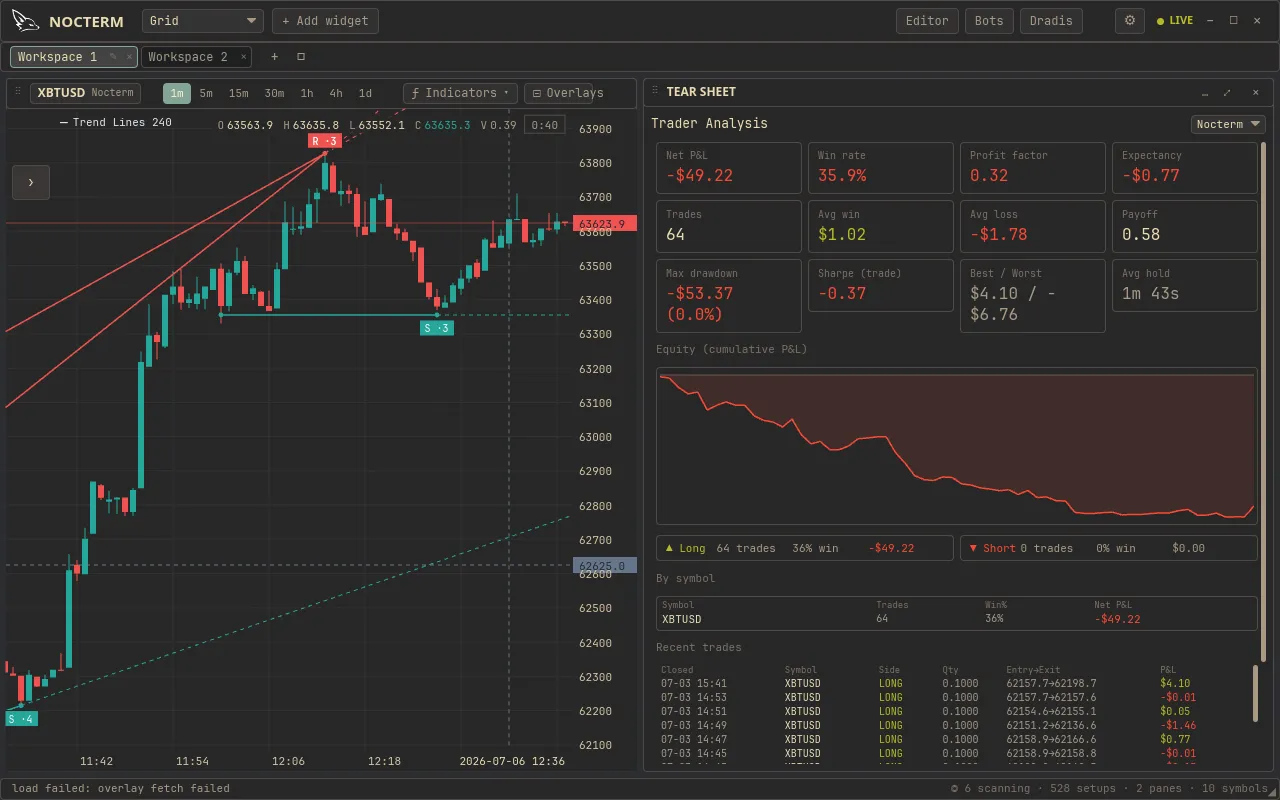Click the crosshair price label 62625.0
This screenshot has height=800, width=1280.
coord(603,566)
